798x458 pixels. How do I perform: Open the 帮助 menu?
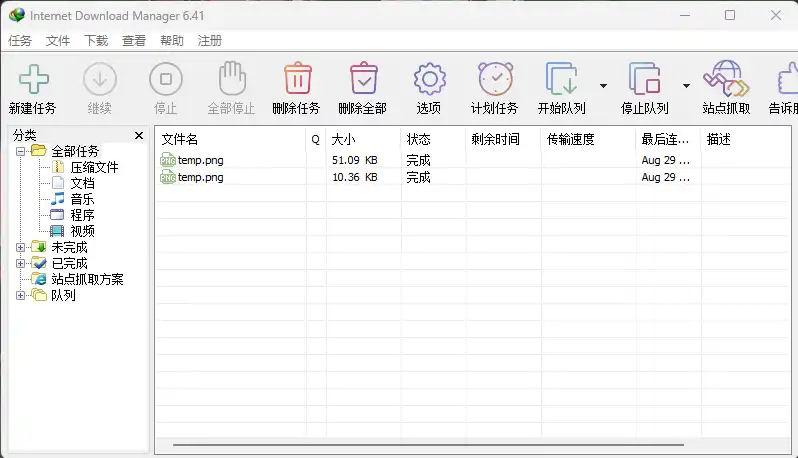click(172, 41)
